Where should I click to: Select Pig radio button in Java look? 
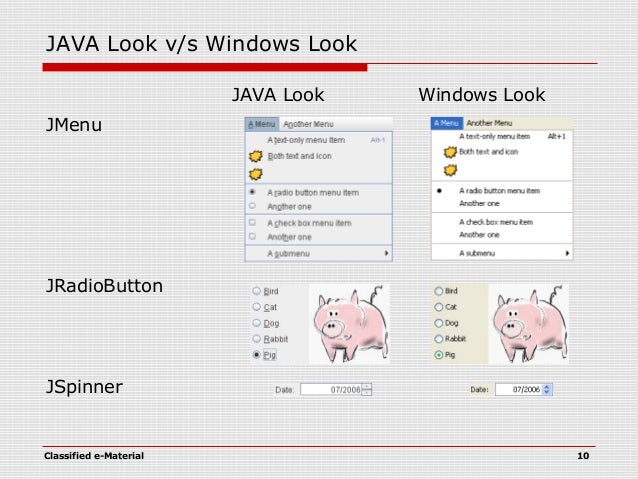click(x=264, y=355)
